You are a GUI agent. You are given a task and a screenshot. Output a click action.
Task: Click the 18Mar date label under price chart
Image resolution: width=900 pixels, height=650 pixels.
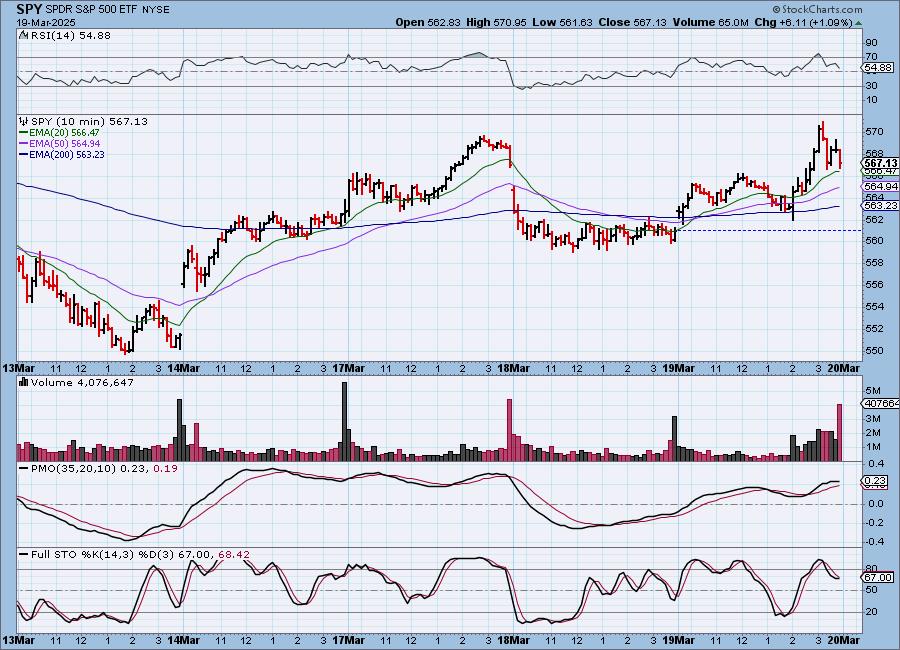click(513, 368)
